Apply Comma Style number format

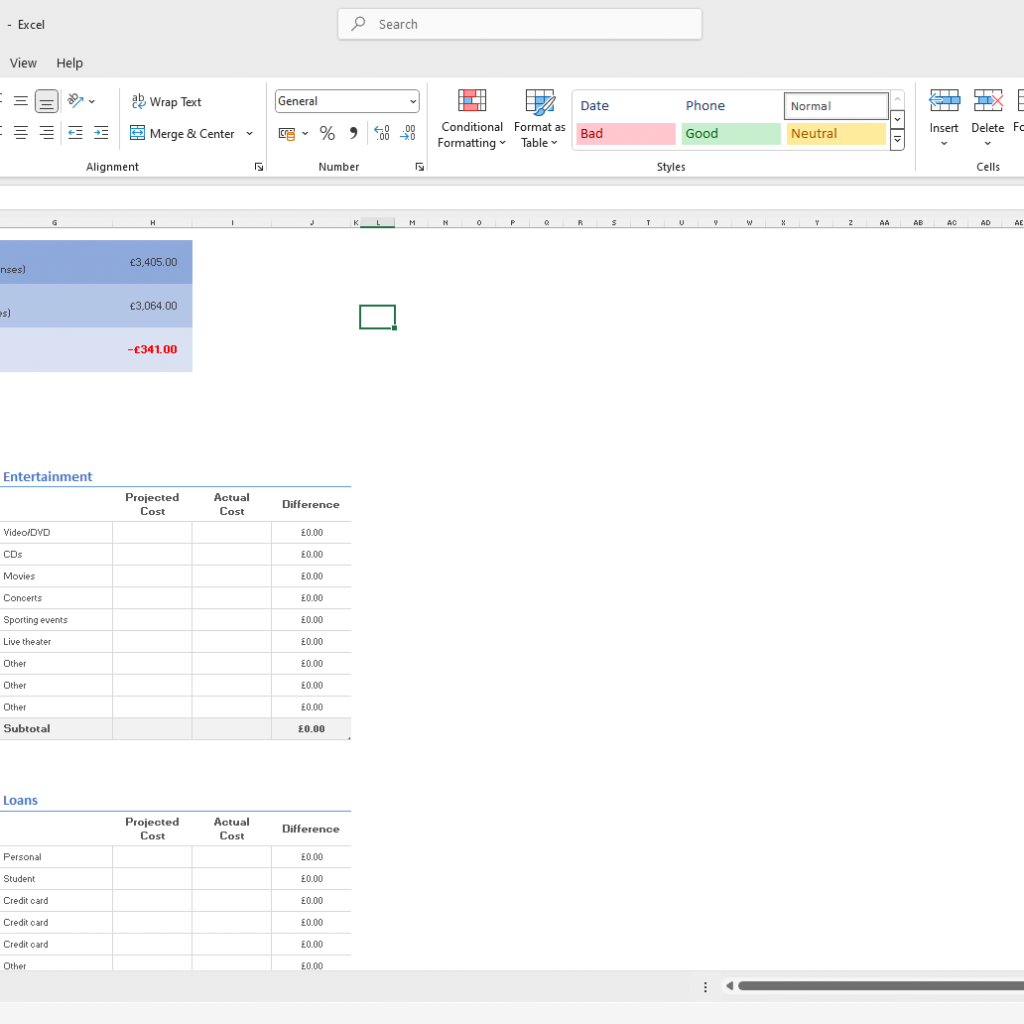tap(353, 133)
